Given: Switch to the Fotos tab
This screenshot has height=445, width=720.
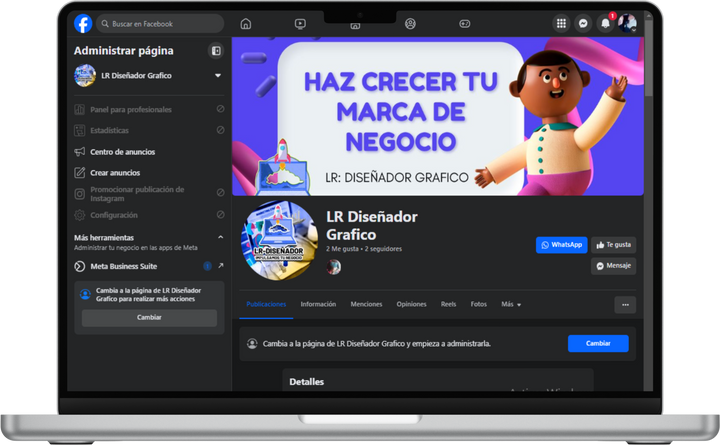Looking at the screenshot, I should pyautogui.click(x=478, y=304).
